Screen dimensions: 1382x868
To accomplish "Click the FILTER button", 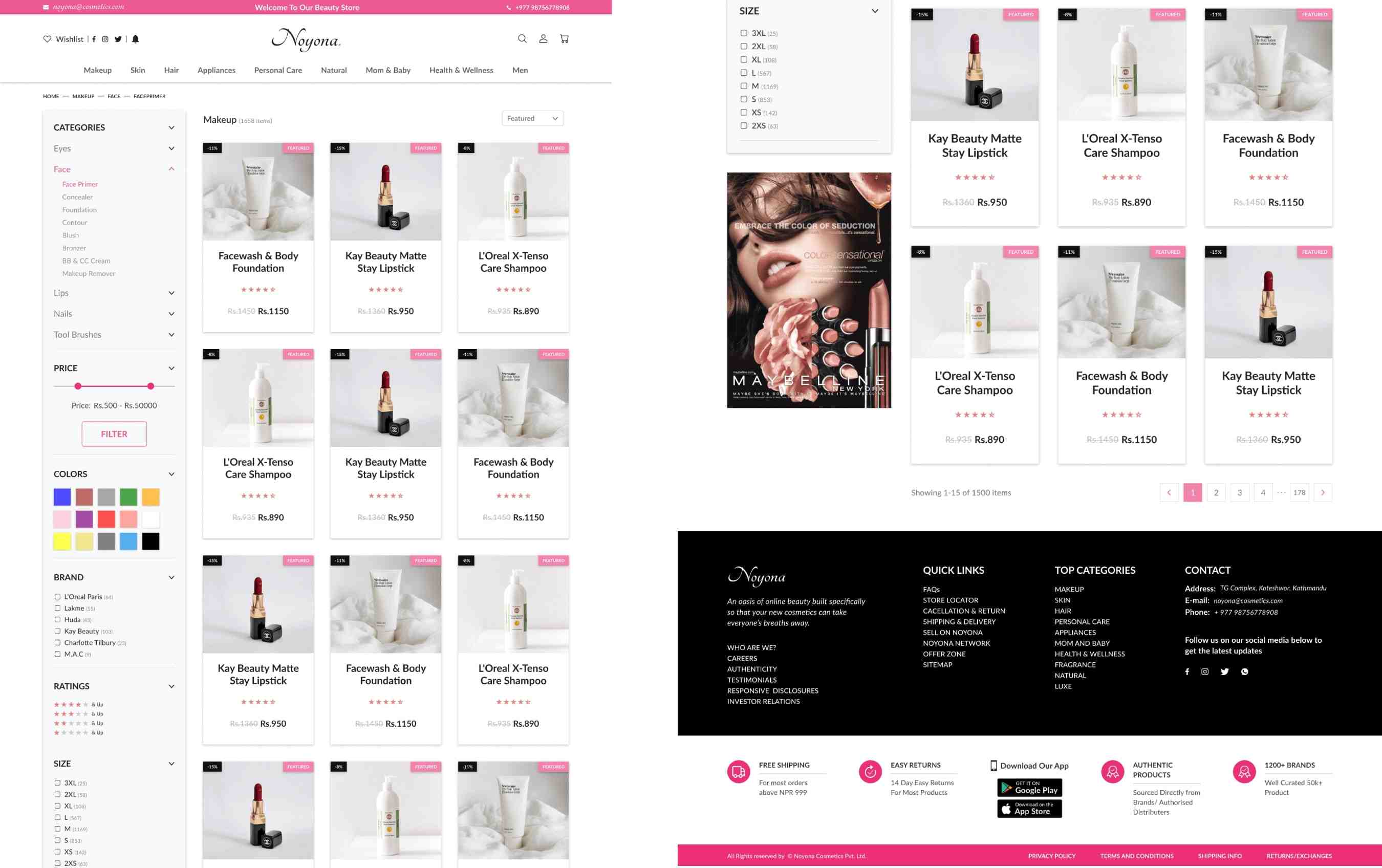I will coord(114,435).
